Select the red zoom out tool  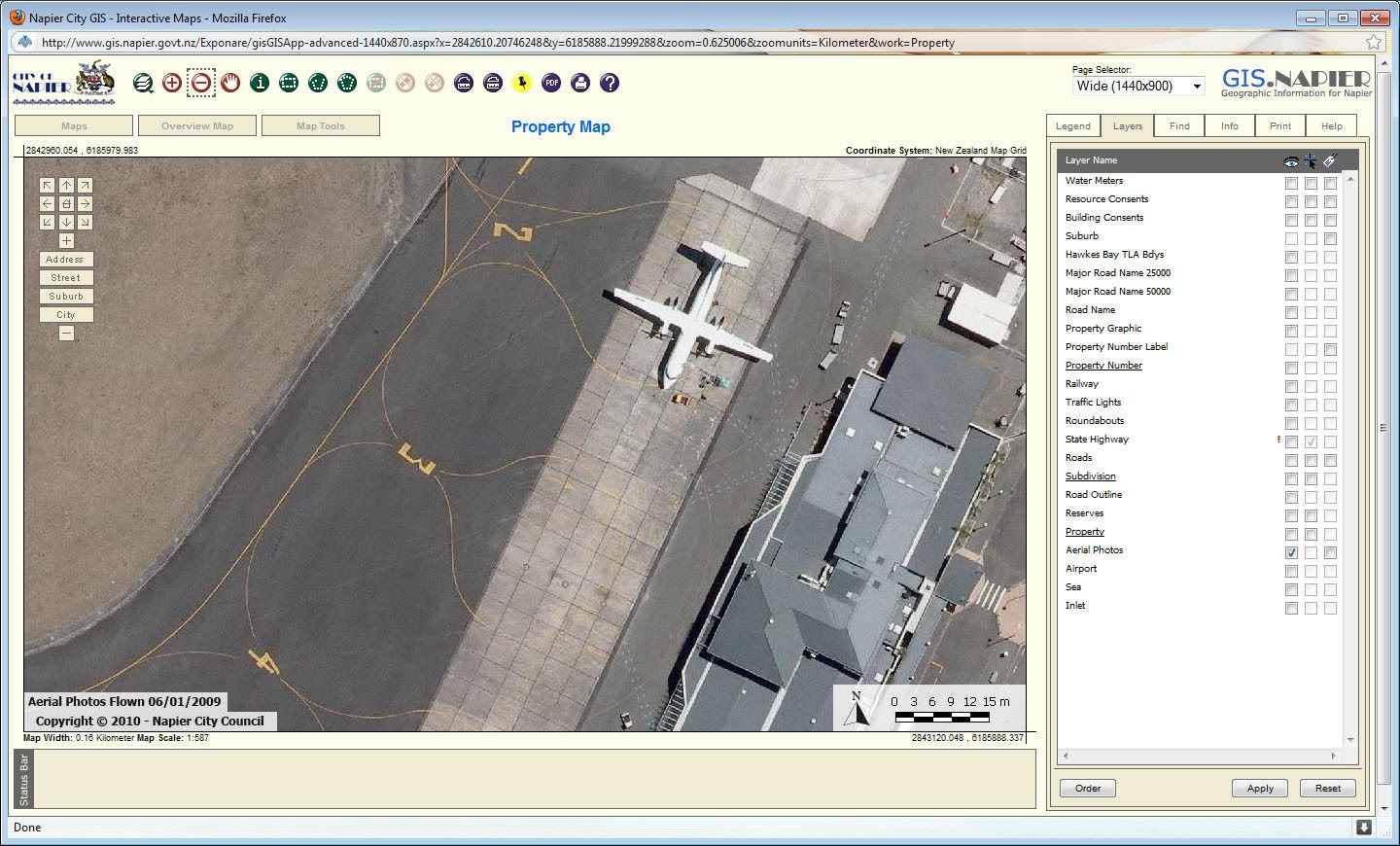pos(201,84)
